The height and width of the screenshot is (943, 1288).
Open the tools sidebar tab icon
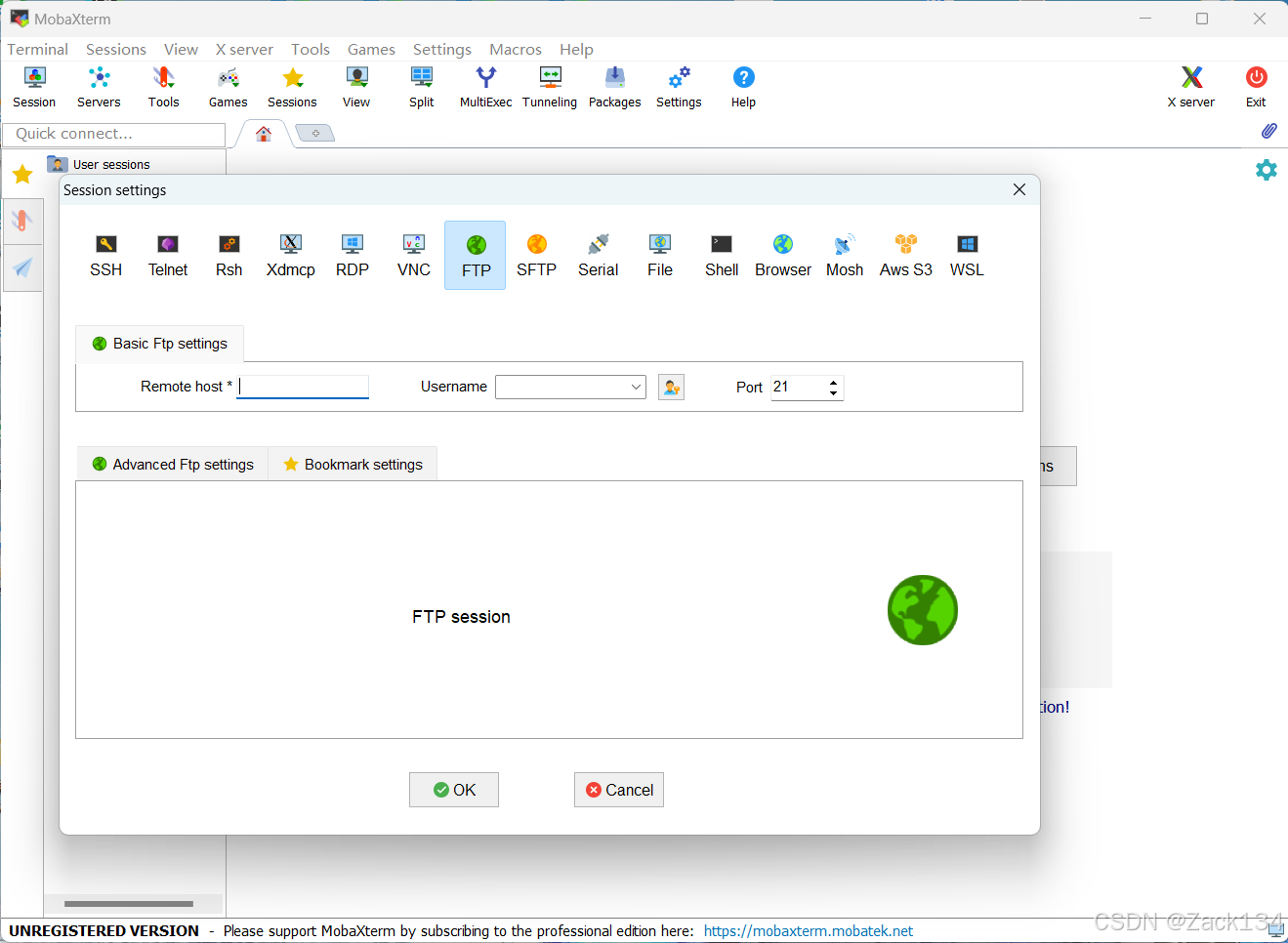[x=22, y=221]
